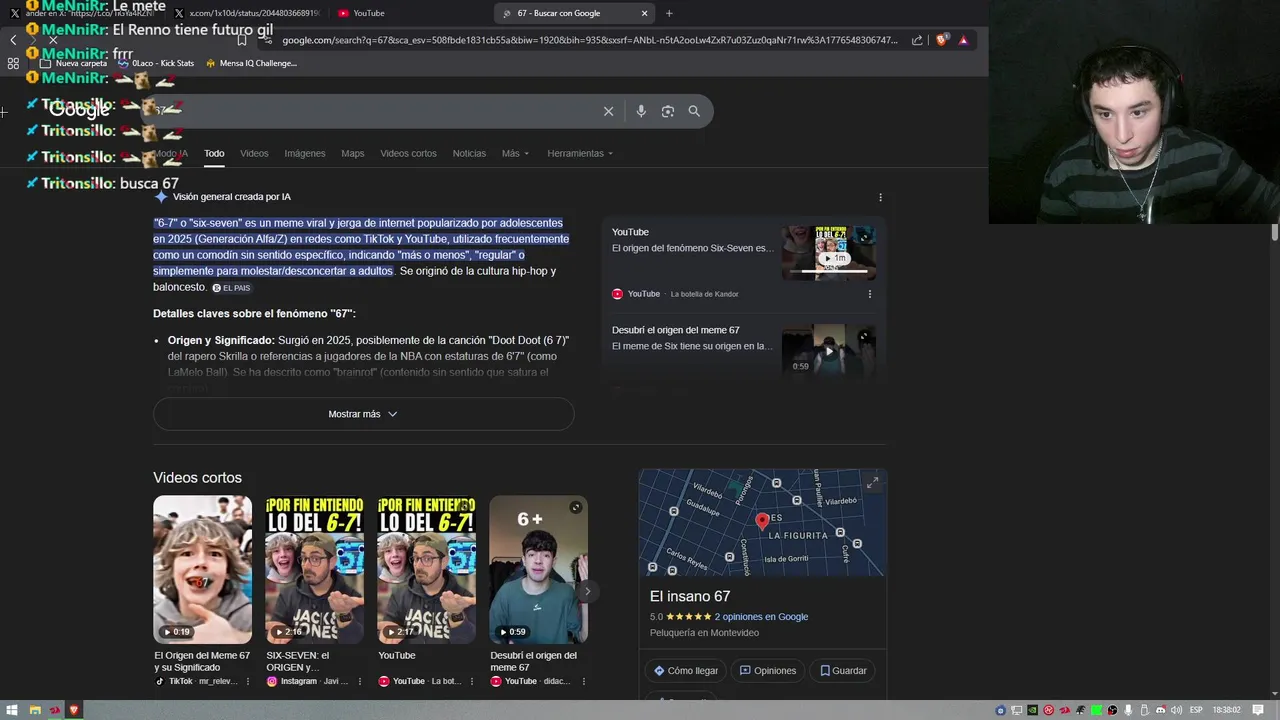Click the Guardar button

pyautogui.click(x=843, y=671)
